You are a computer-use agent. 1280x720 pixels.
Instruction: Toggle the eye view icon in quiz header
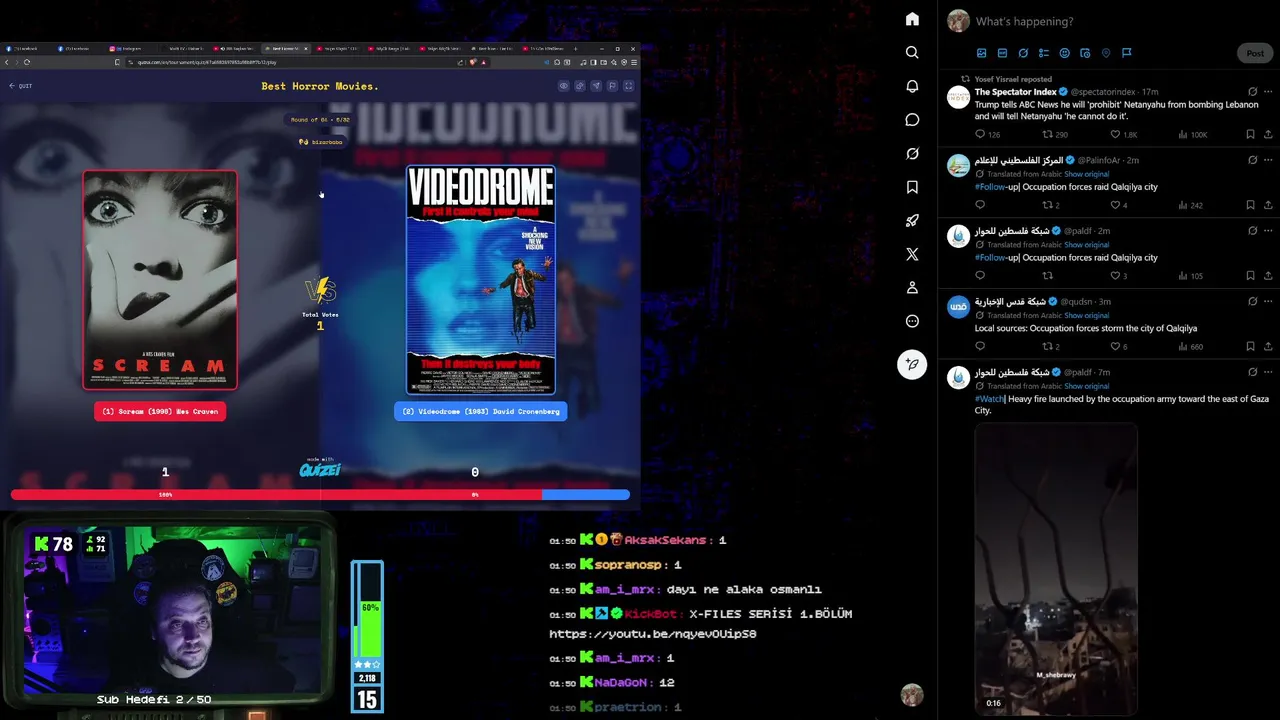(564, 86)
